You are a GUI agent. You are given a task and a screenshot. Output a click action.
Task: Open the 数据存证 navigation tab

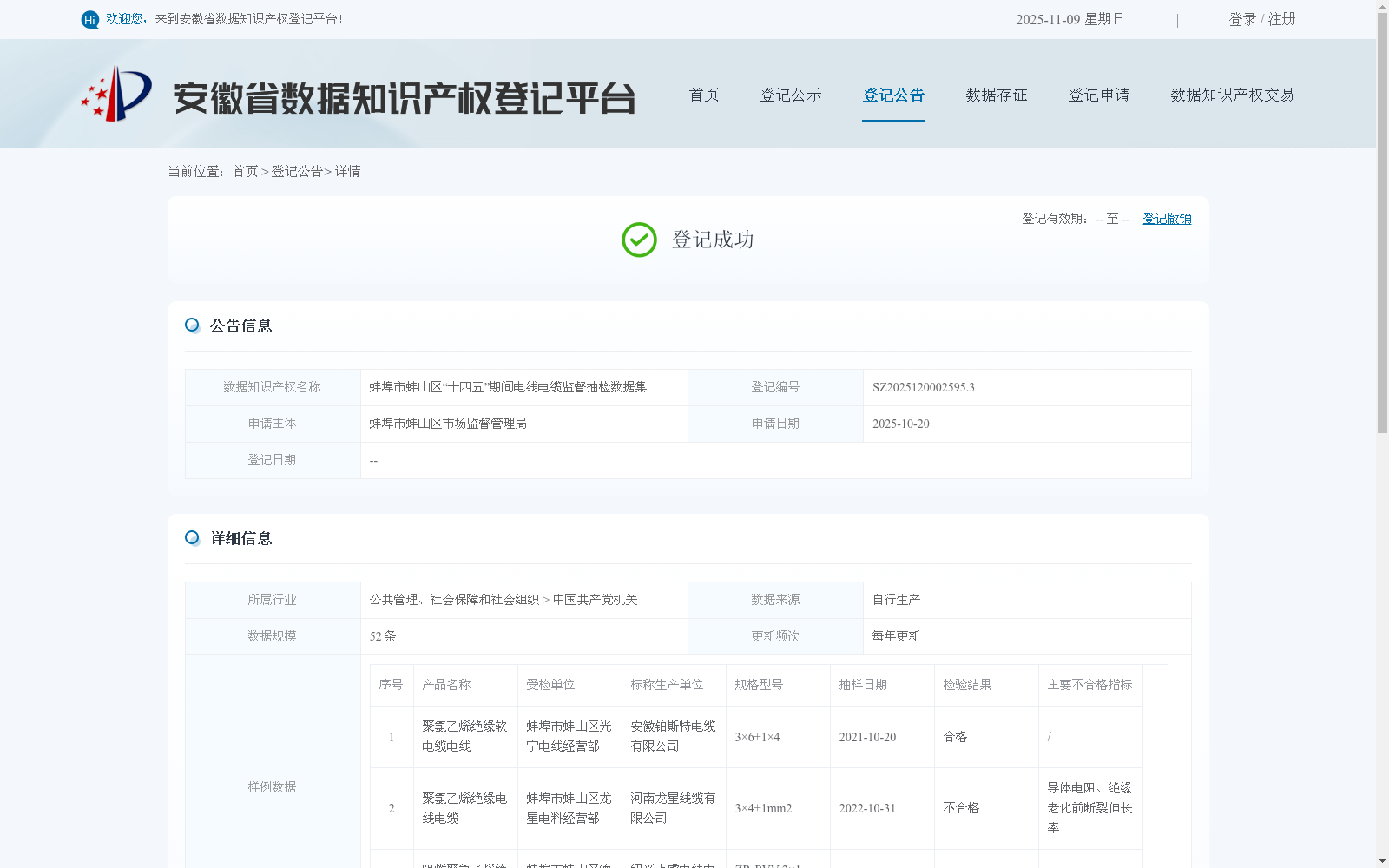pyautogui.click(x=997, y=95)
